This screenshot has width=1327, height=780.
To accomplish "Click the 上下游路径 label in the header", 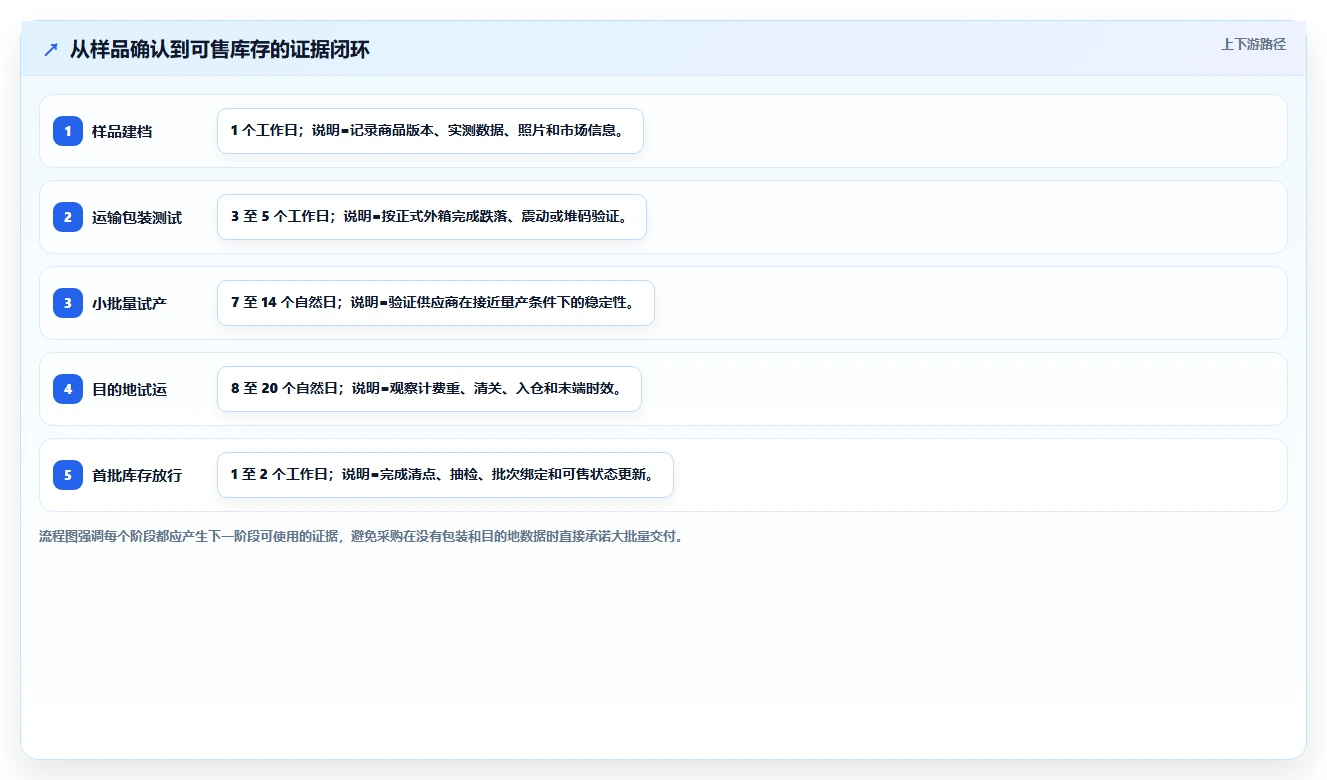I will (1253, 44).
